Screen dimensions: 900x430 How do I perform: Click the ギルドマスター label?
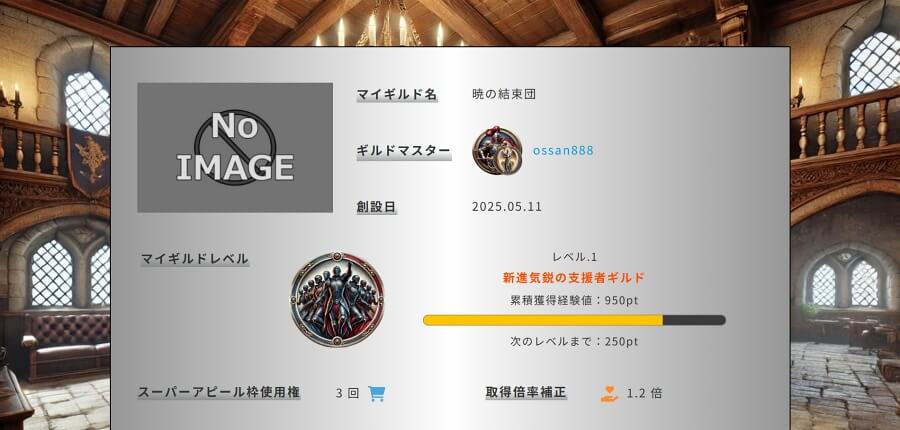(404, 151)
